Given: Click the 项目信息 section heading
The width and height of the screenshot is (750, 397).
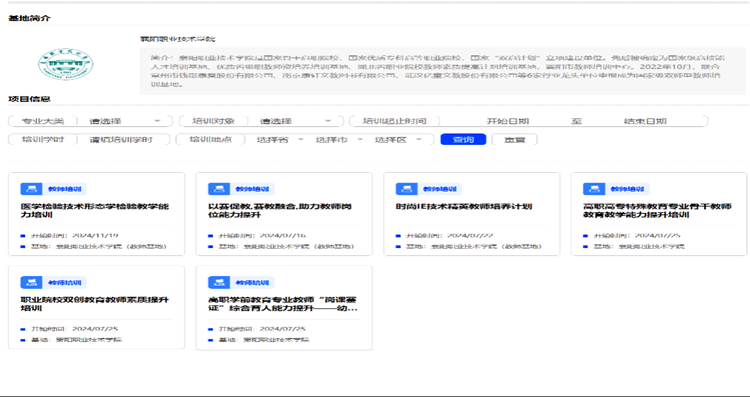Looking at the screenshot, I should coord(29,99).
